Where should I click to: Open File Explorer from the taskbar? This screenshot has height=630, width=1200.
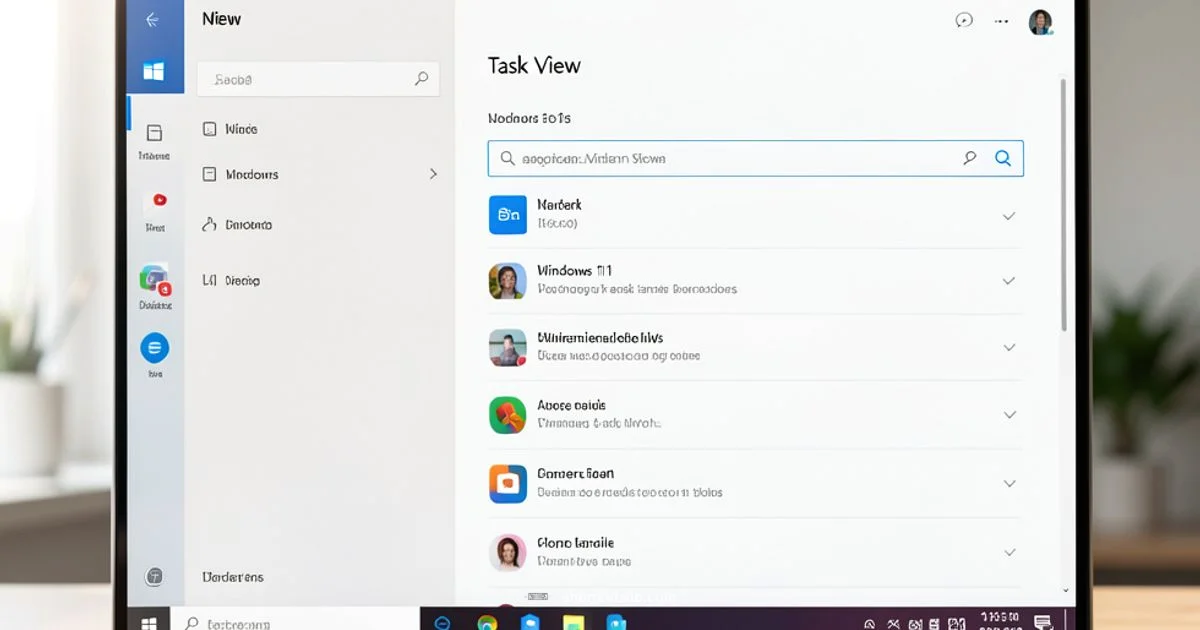[574, 621]
